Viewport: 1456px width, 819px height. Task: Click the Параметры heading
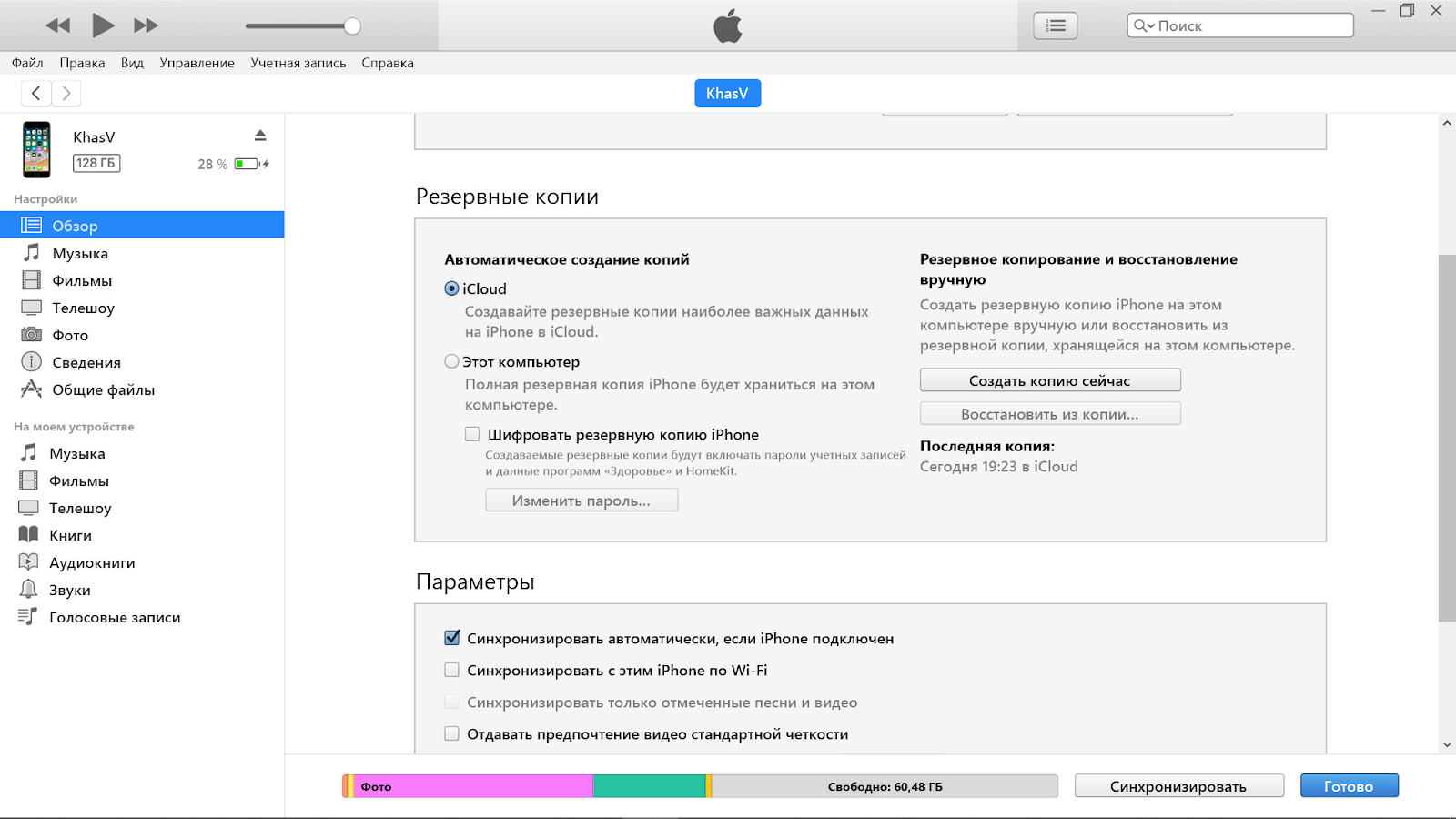coord(475,581)
